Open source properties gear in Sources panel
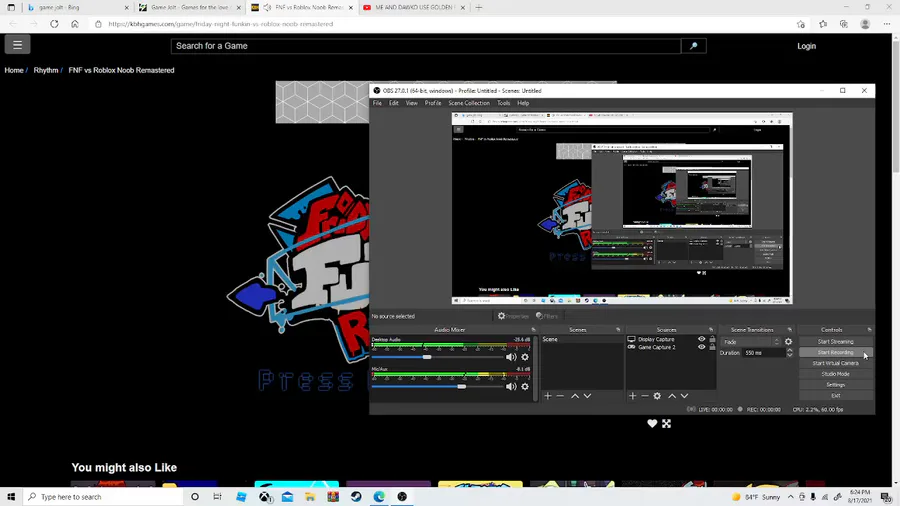The width and height of the screenshot is (900, 506). 657,396
